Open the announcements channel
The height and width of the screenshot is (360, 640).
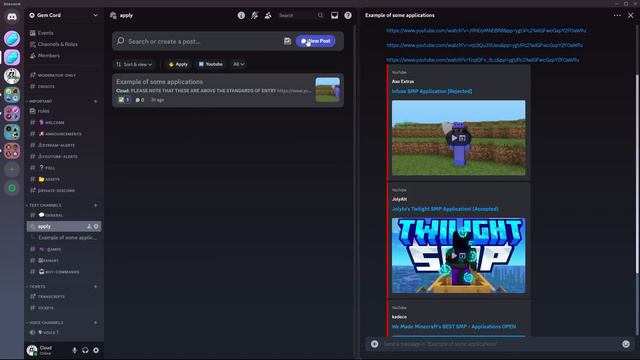point(64,134)
